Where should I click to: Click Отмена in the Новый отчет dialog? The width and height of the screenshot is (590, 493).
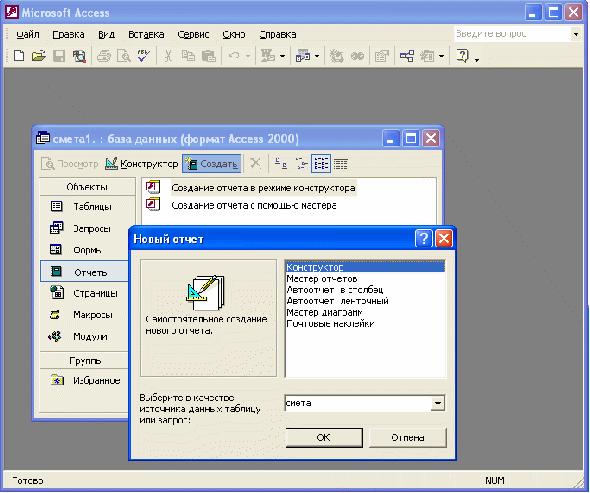[x=408, y=438]
